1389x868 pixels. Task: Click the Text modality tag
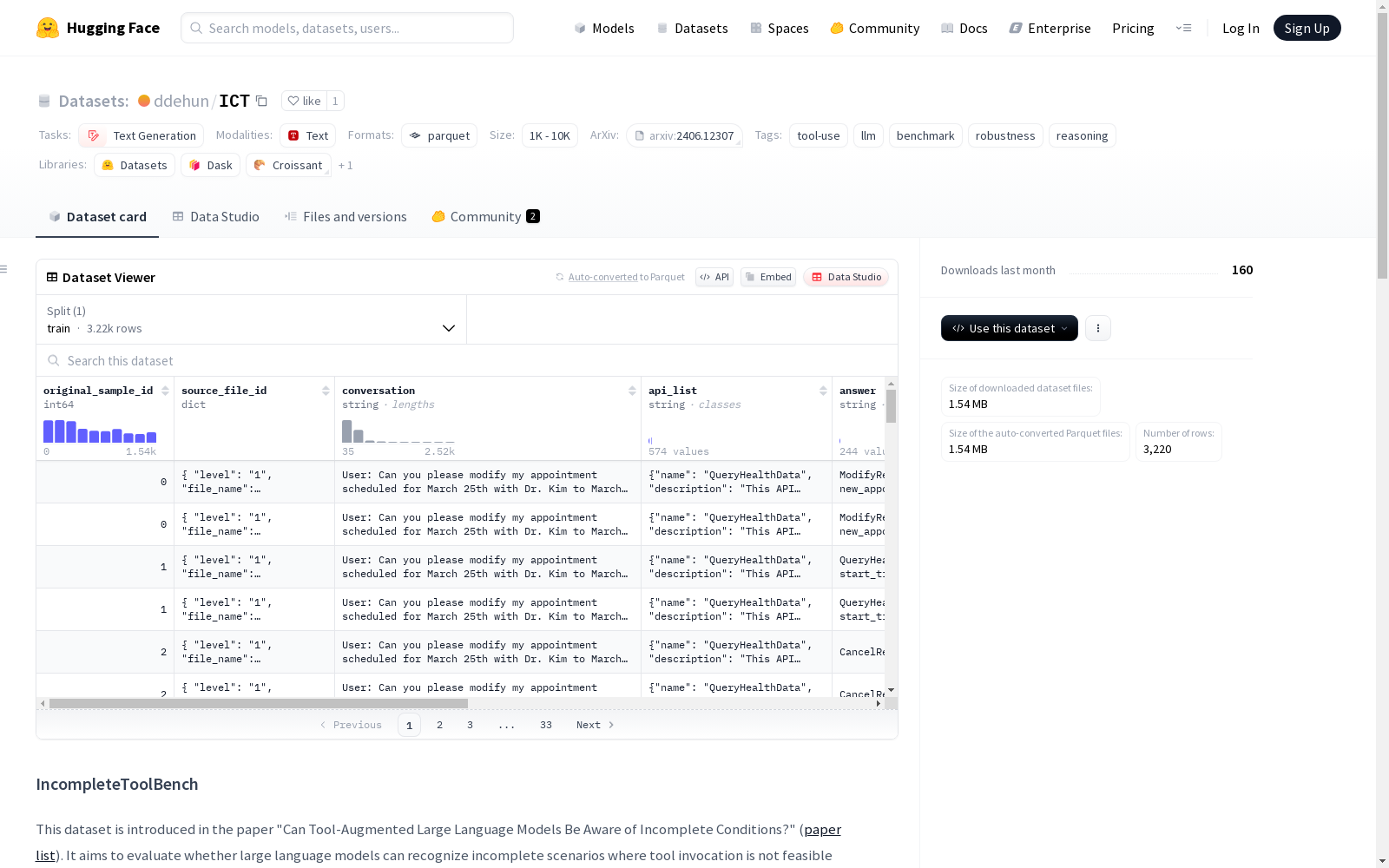point(307,135)
